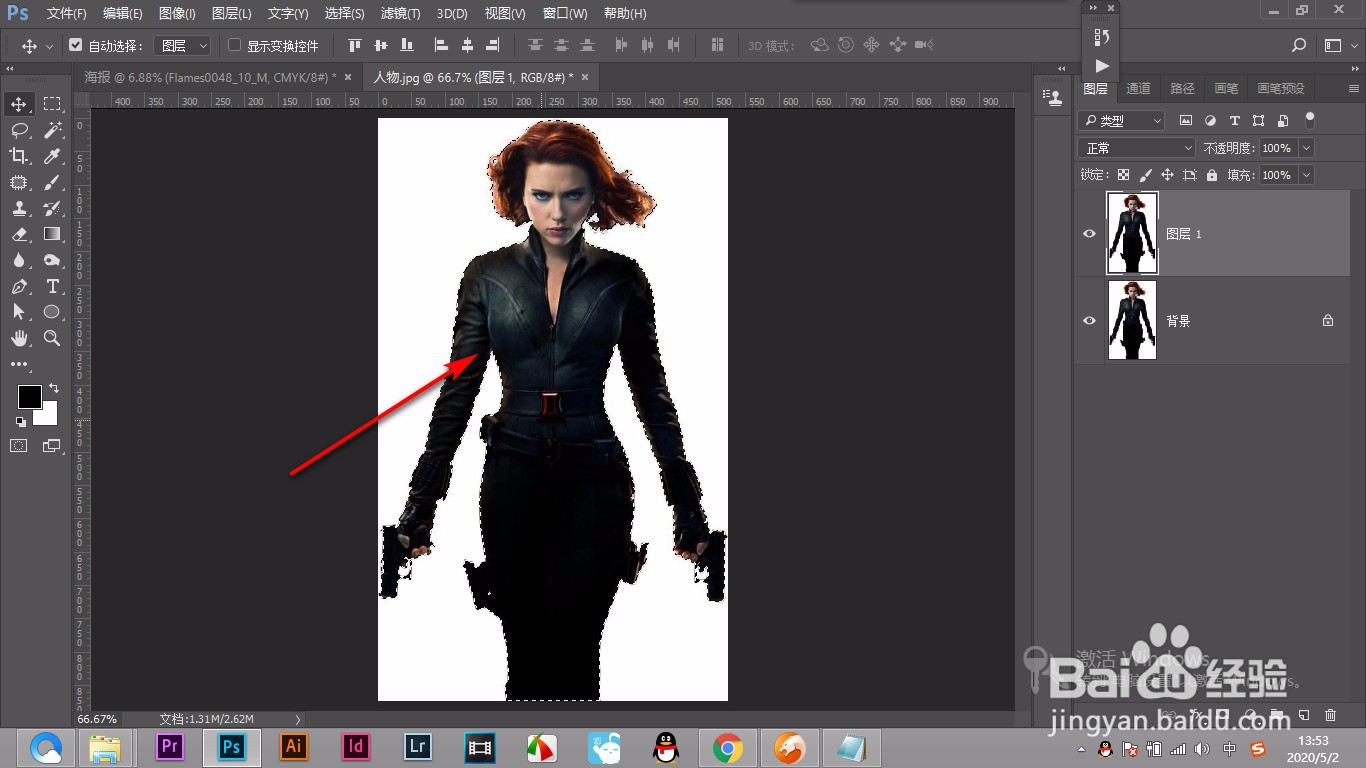Select the History Brush tool

52,208
